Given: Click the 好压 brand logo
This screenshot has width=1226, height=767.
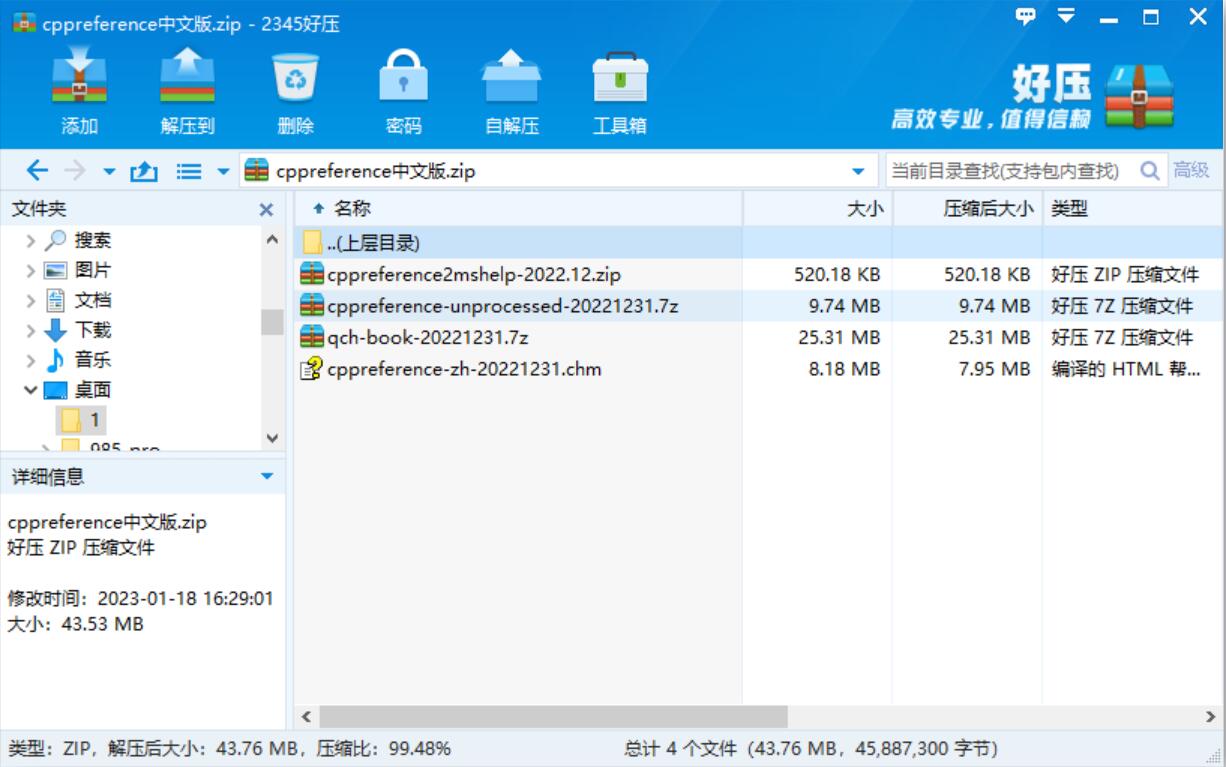Looking at the screenshot, I should 1034,97.
